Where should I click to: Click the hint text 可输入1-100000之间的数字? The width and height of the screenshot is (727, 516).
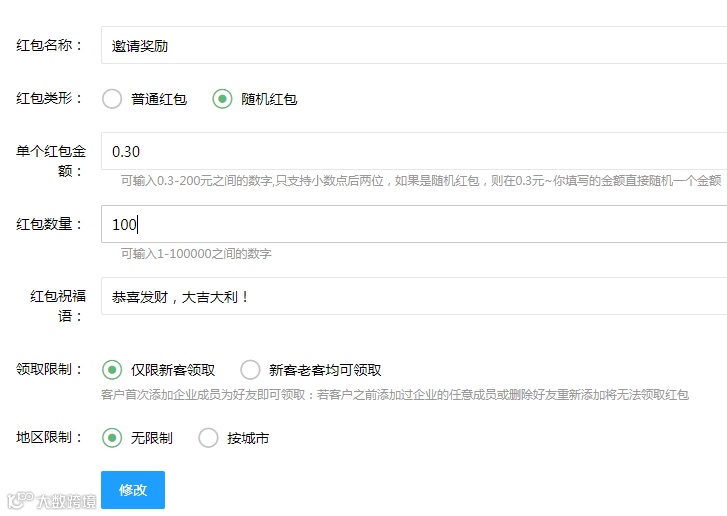196,254
